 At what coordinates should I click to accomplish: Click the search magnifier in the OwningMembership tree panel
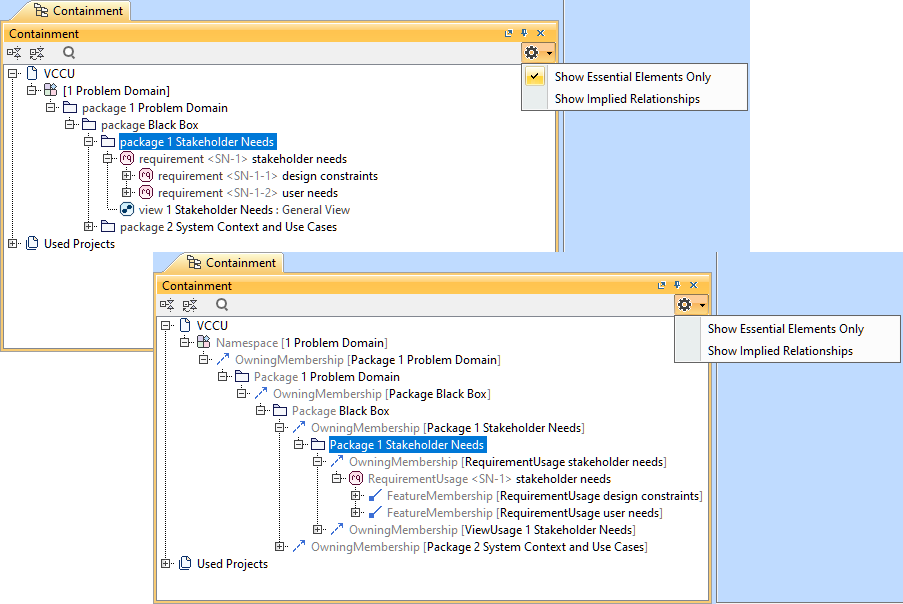point(222,305)
